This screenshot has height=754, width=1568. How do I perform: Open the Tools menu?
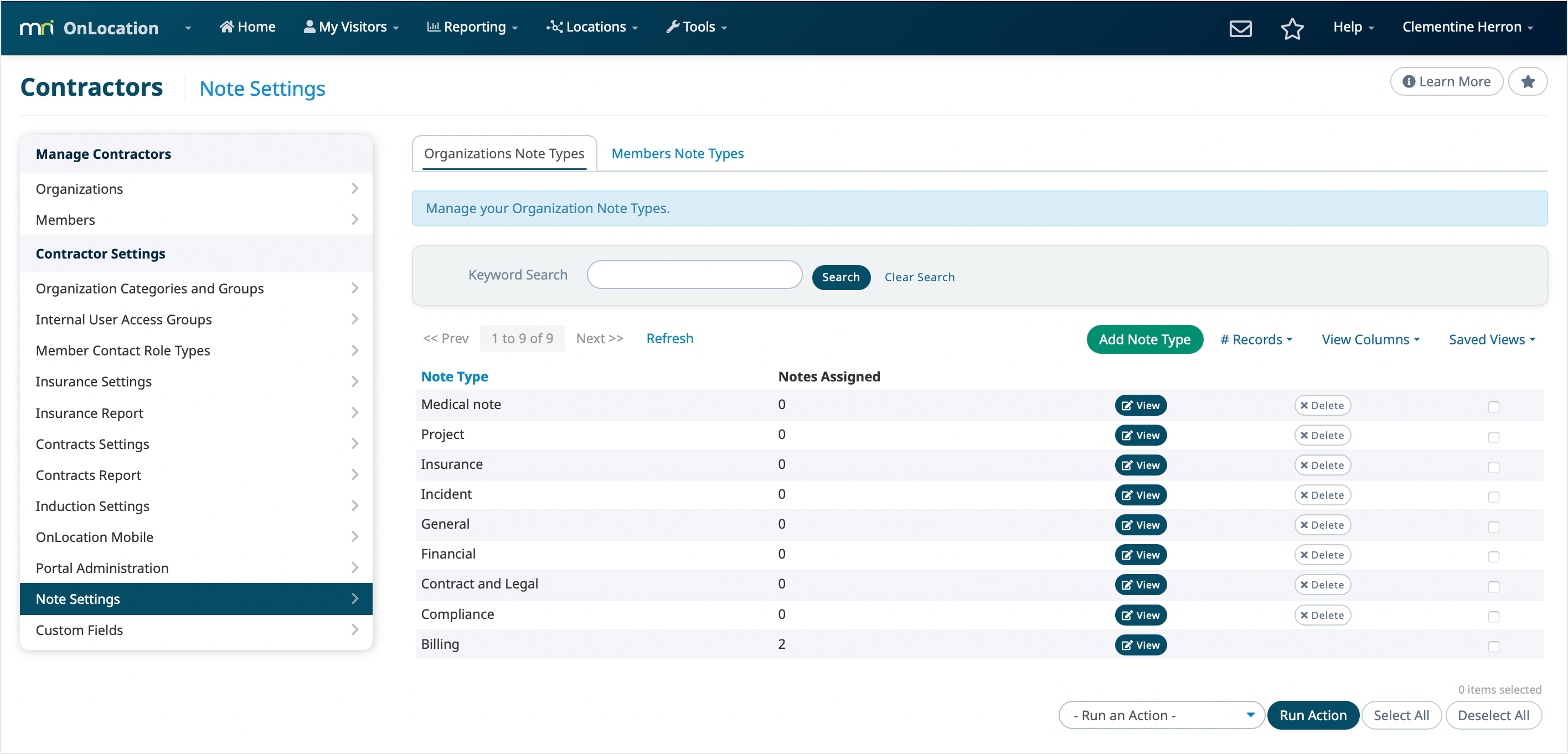click(697, 27)
